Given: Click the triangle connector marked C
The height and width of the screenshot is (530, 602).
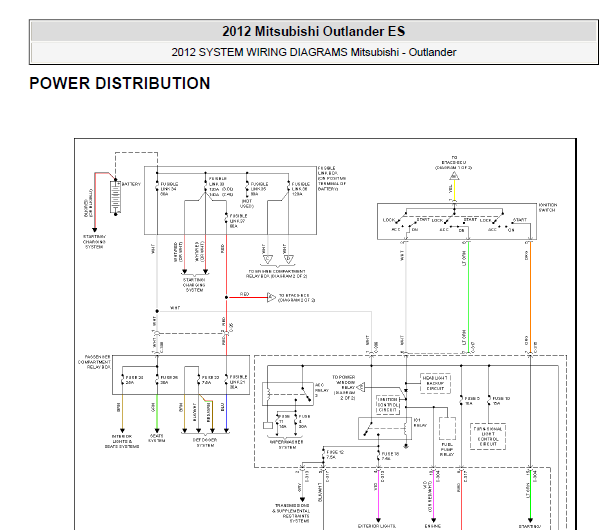Looking at the screenshot, I should pyautogui.click(x=267, y=260).
